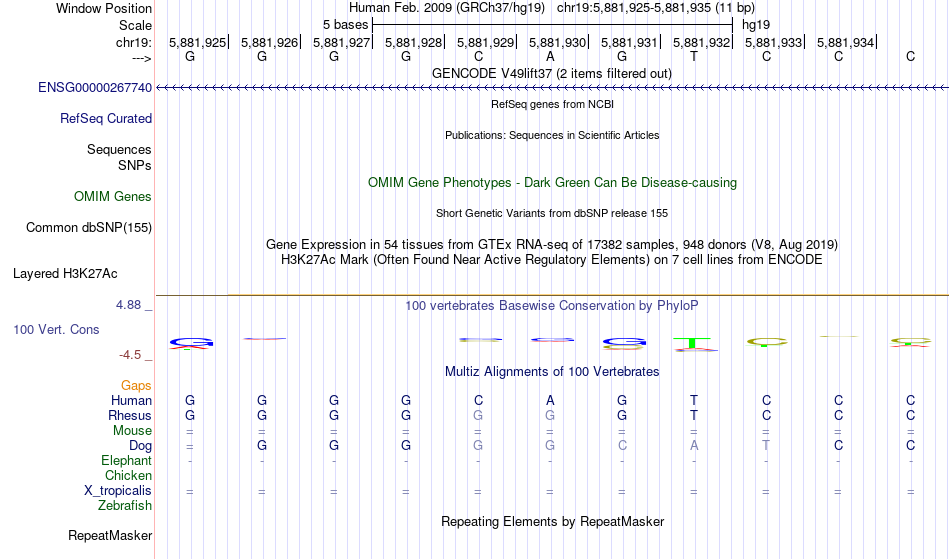This screenshot has width=950, height=559.
Task: Click the T base in the reference sequence row
Action: tap(694, 56)
